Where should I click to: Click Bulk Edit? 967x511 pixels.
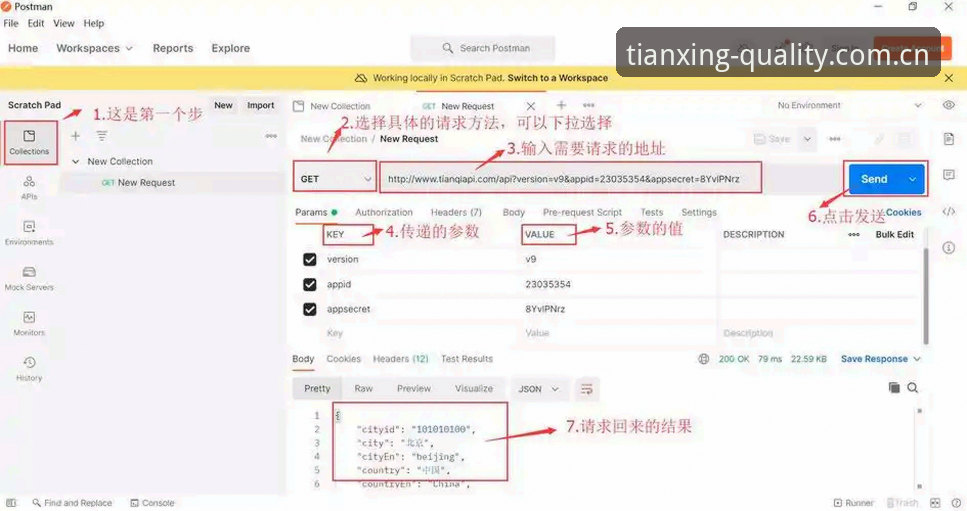click(x=894, y=234)
